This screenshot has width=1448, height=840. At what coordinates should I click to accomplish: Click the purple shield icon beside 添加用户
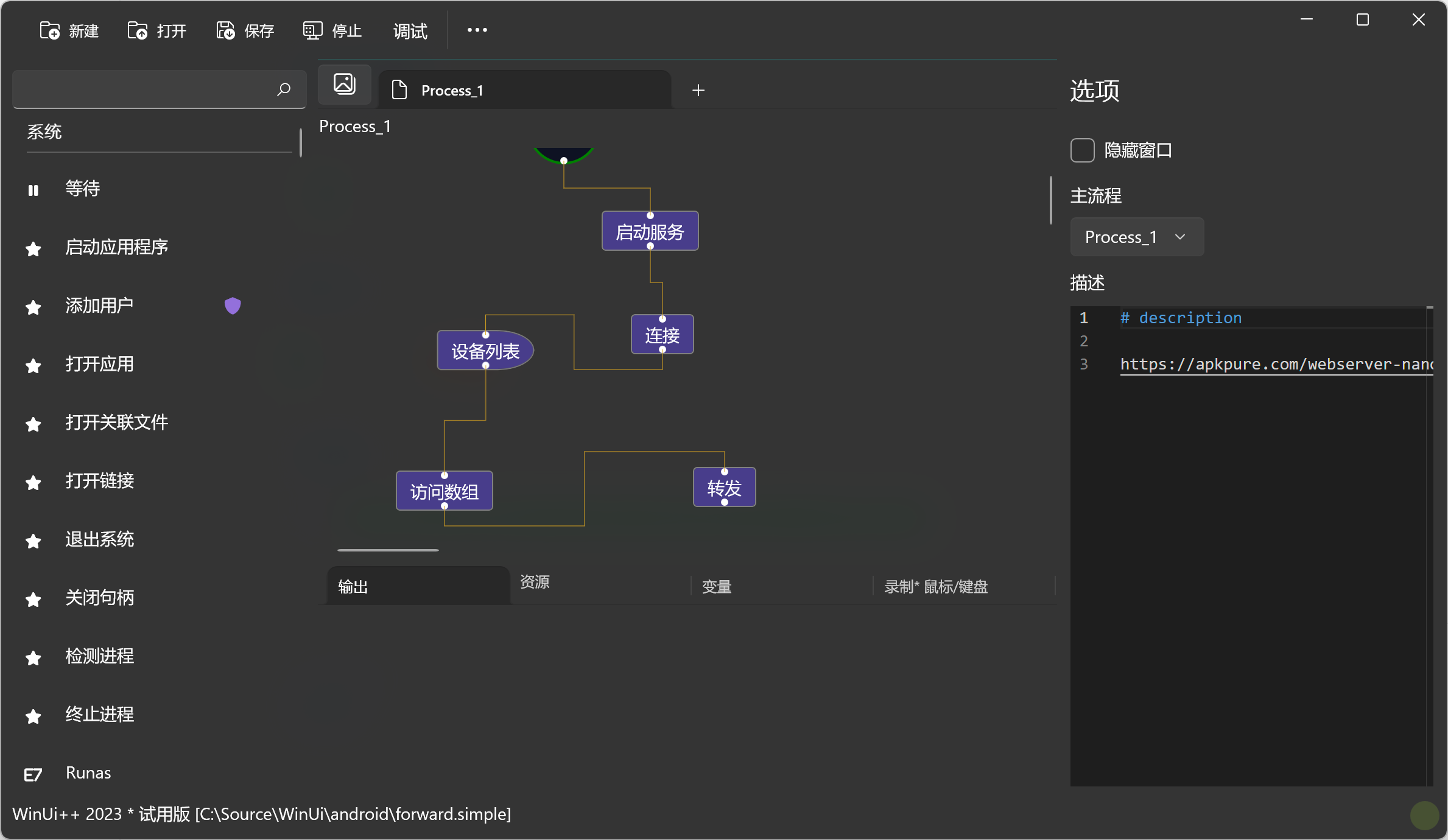click(x=233, y=306)
